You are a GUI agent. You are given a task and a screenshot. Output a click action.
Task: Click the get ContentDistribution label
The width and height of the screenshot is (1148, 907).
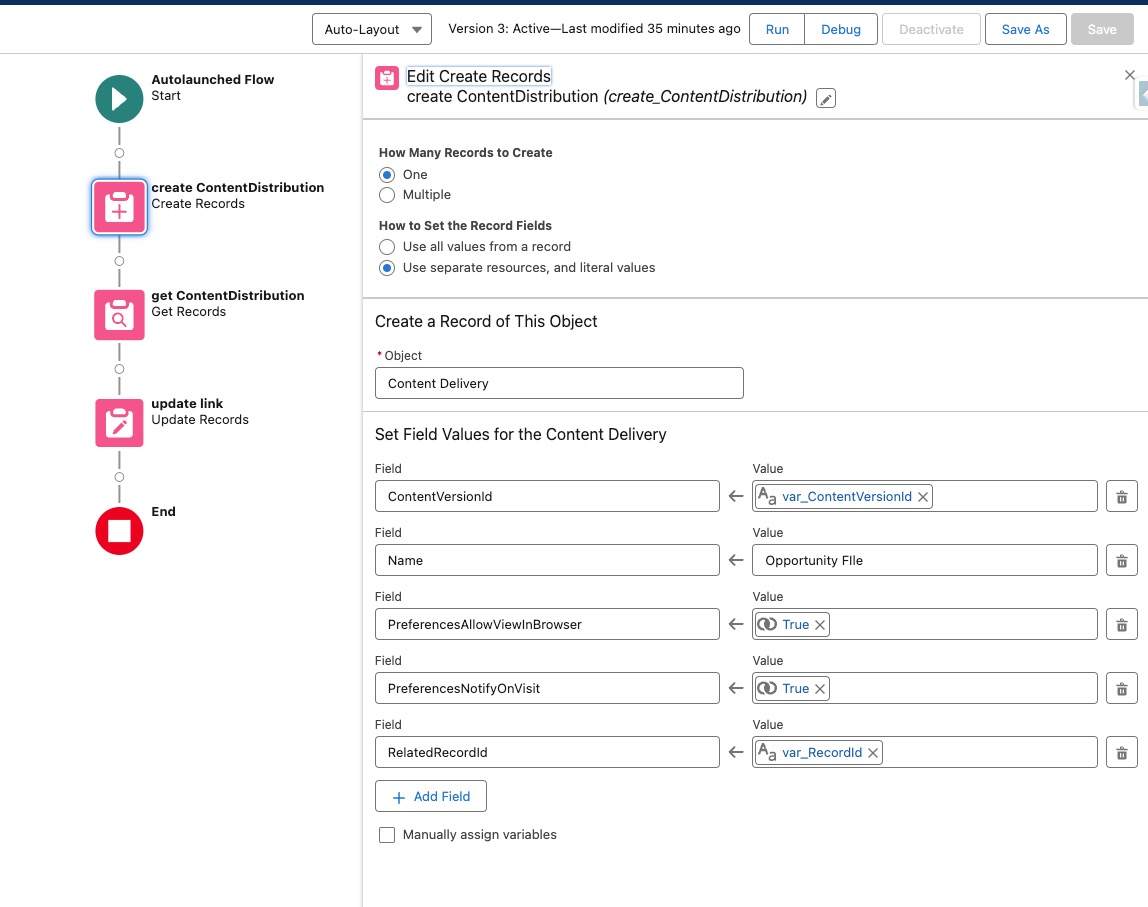point(228,296)
